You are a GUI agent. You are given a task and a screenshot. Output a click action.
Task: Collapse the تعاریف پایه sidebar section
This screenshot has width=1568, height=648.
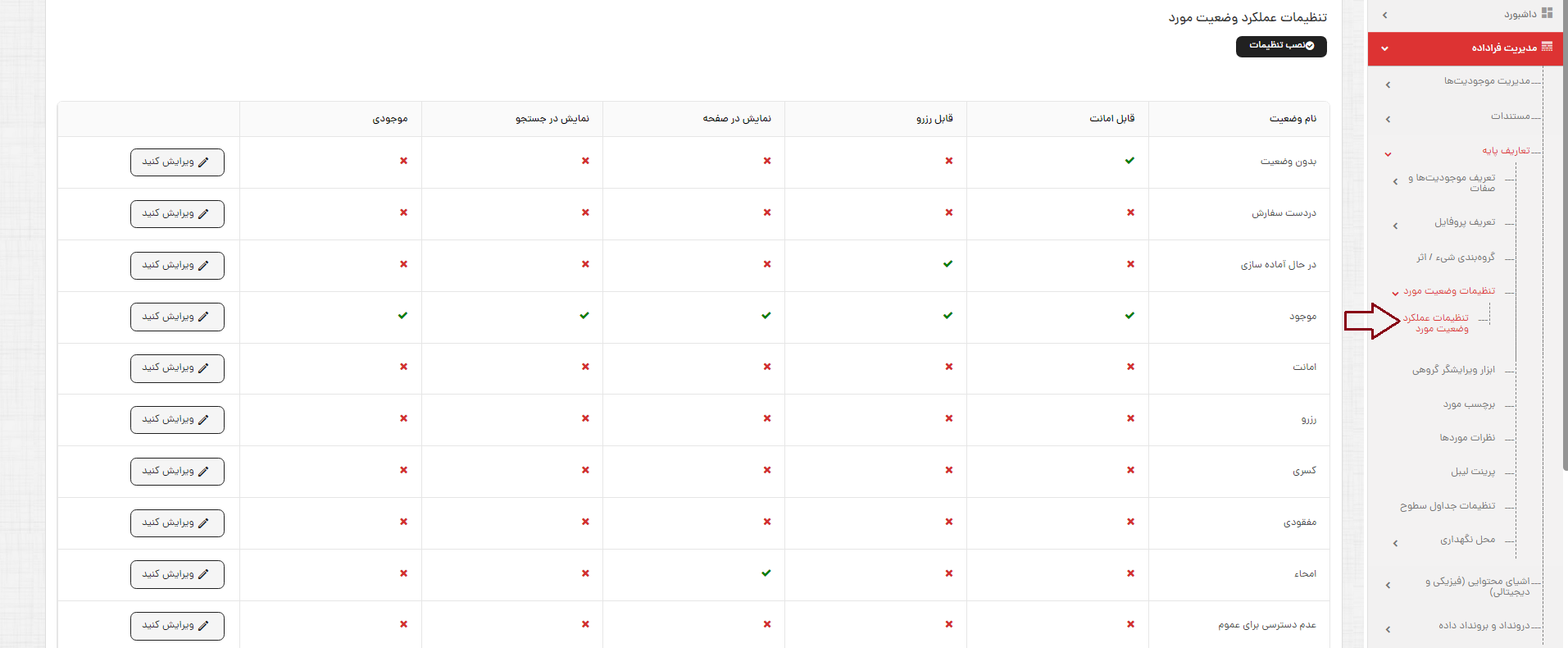click(1388, 153)
